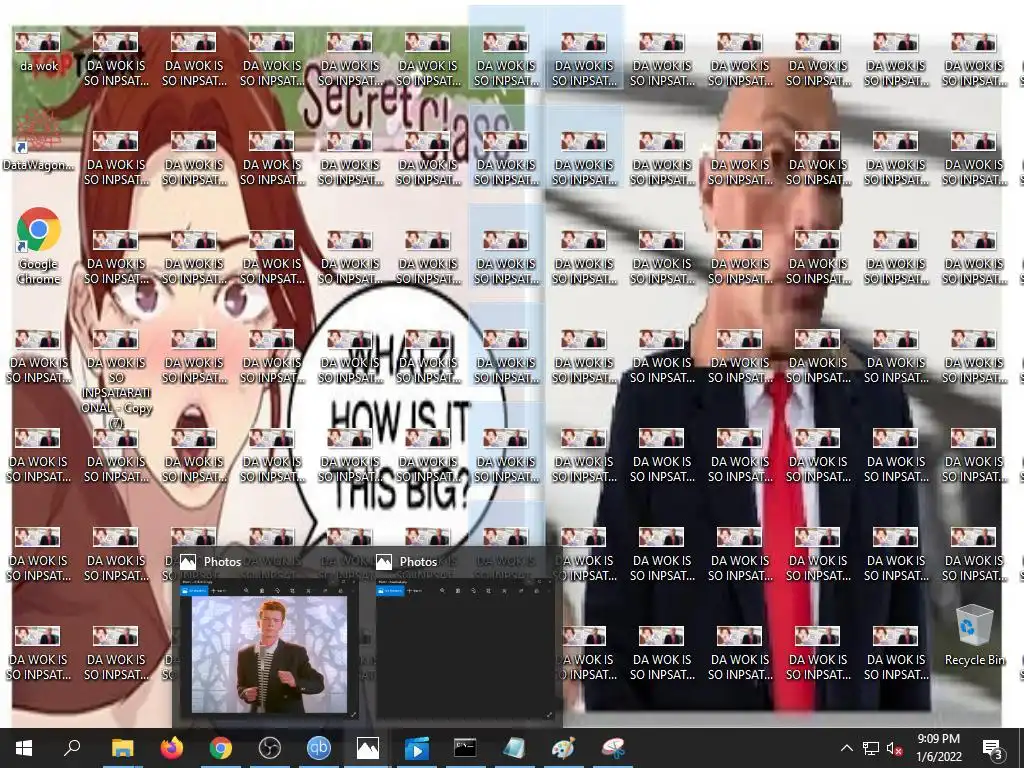
Task: Select the DataWagon desktop shortcut
Action: (x=39, y=142)
